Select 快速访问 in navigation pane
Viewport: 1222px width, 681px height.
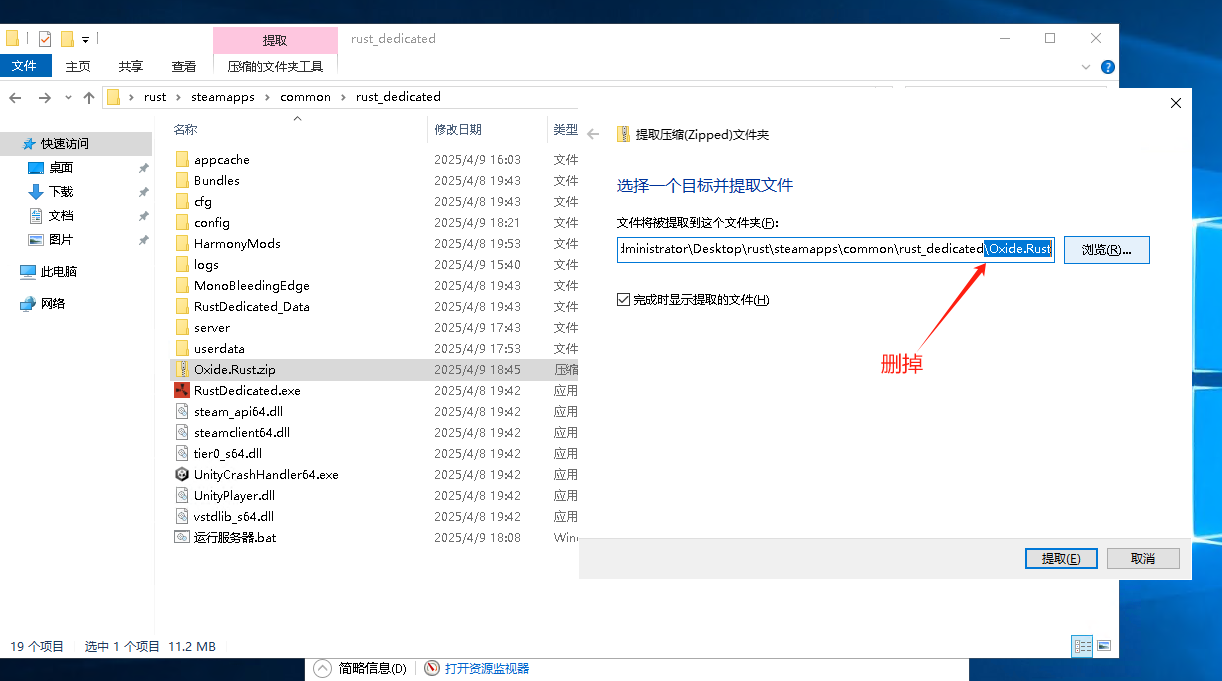(65, 144)
